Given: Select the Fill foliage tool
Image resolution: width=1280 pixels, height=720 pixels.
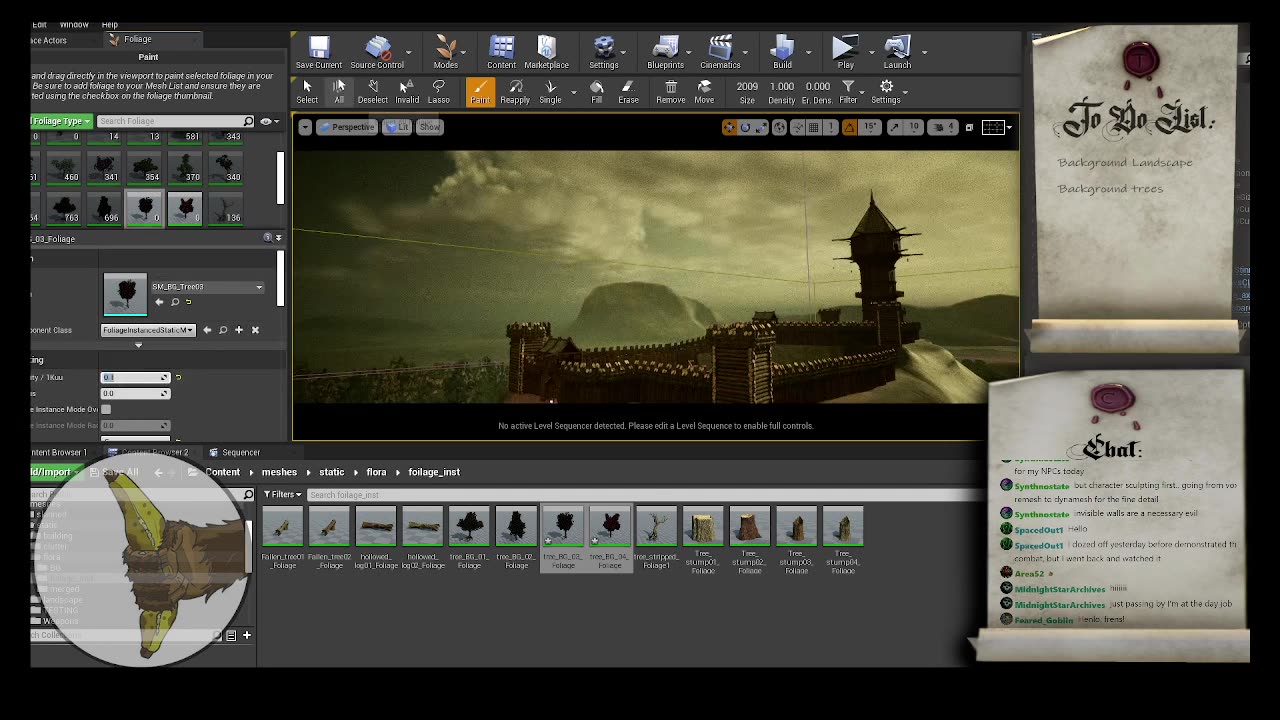Looking at the screenshot, I should (x=597, y=92).
